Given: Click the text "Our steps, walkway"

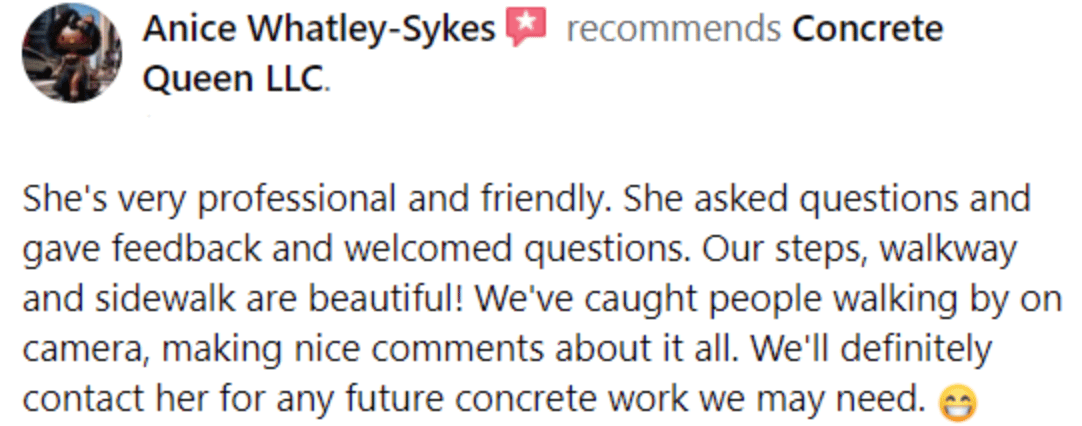Looking at the screenshot, I should pos(860,249).
